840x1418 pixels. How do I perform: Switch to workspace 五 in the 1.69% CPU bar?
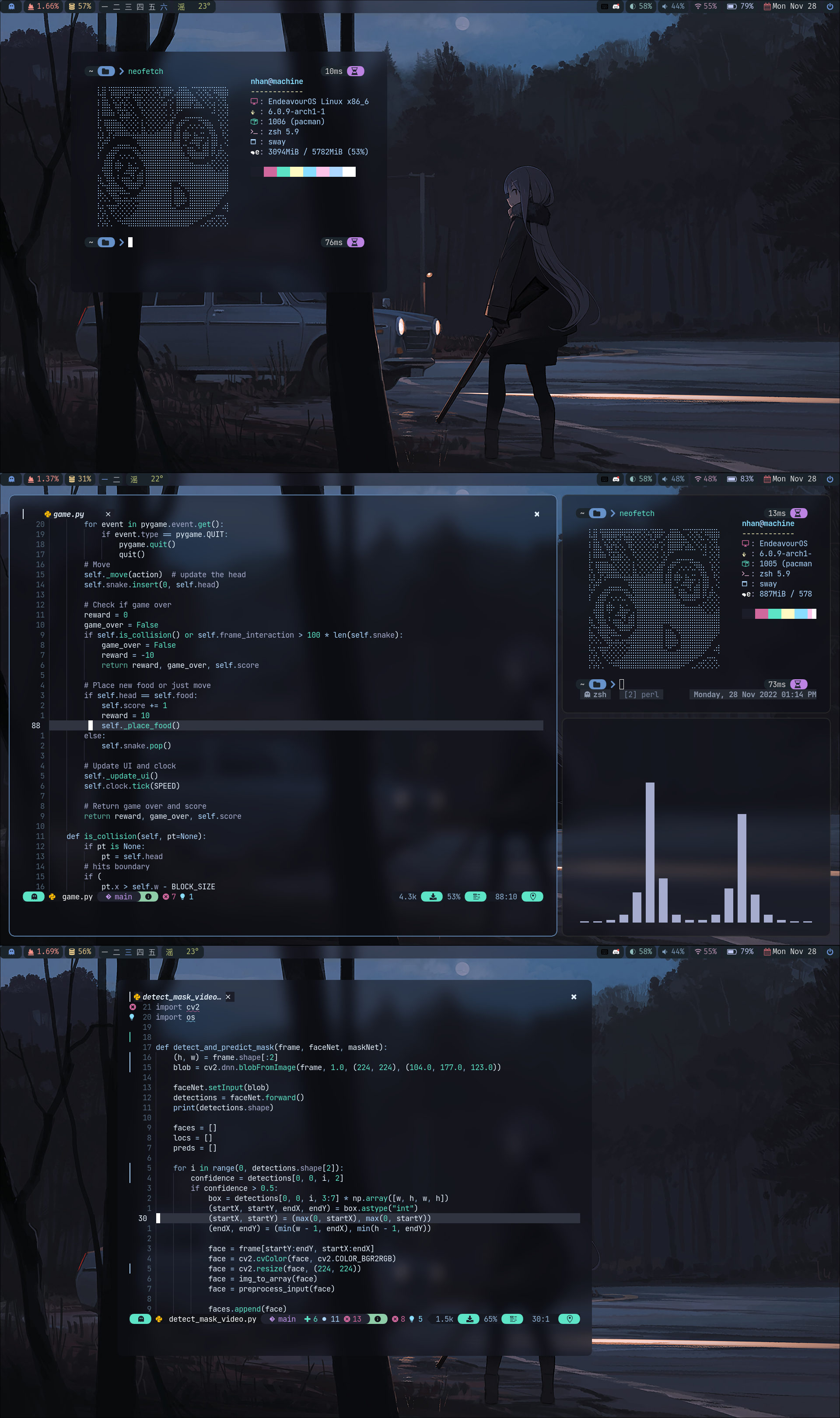(x=152, y=951)
